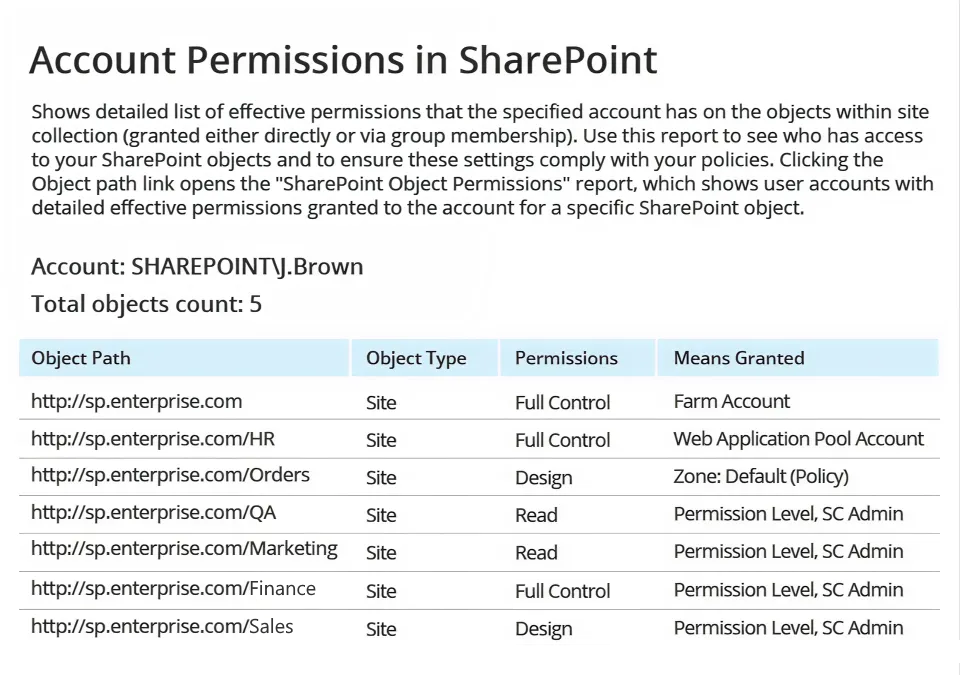This screenshot has width=960, height=675.
Task: Click the Means Granted column header
Action: pyautogui.click(x=739, y=358)
